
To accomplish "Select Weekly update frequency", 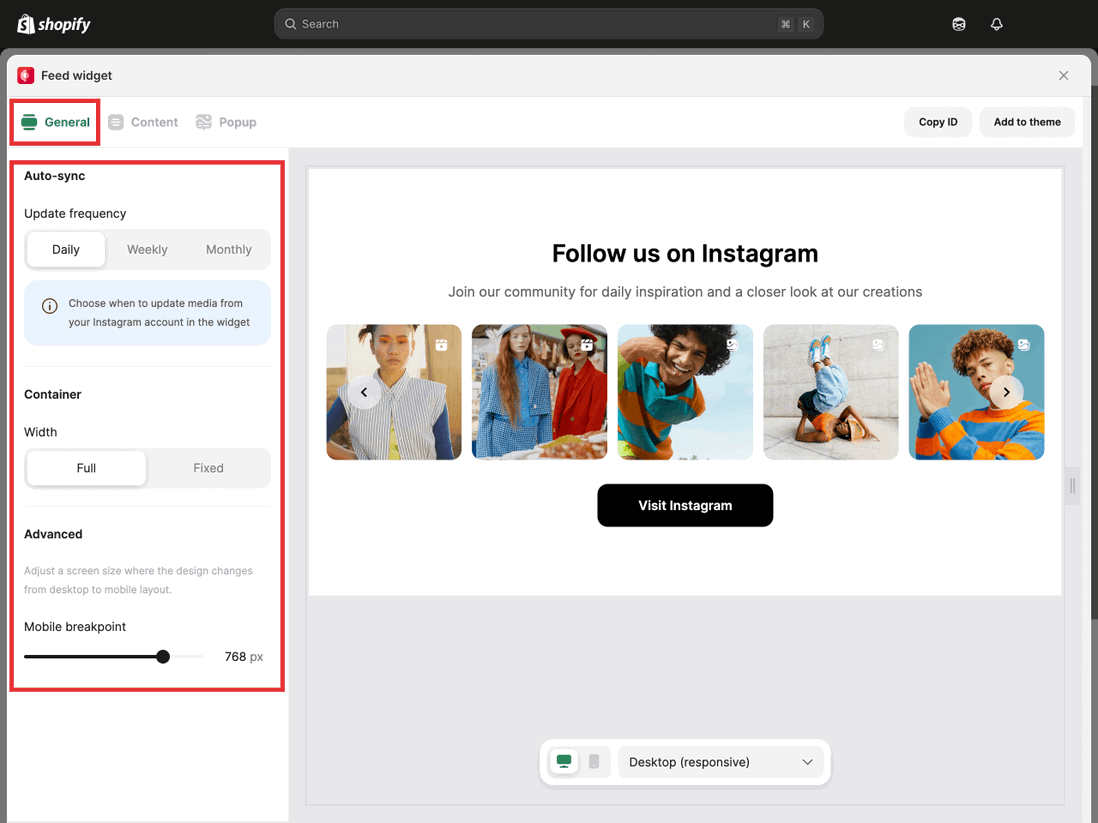I will point(147,249).
